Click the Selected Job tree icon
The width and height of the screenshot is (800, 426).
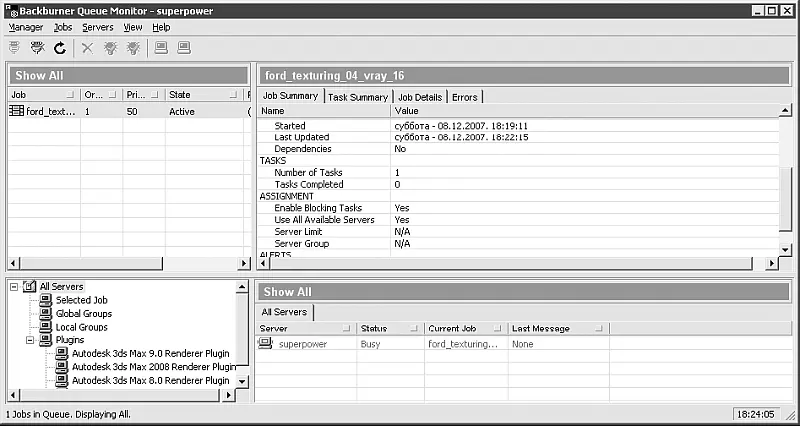pyautogui.click(x=46, y=300)
